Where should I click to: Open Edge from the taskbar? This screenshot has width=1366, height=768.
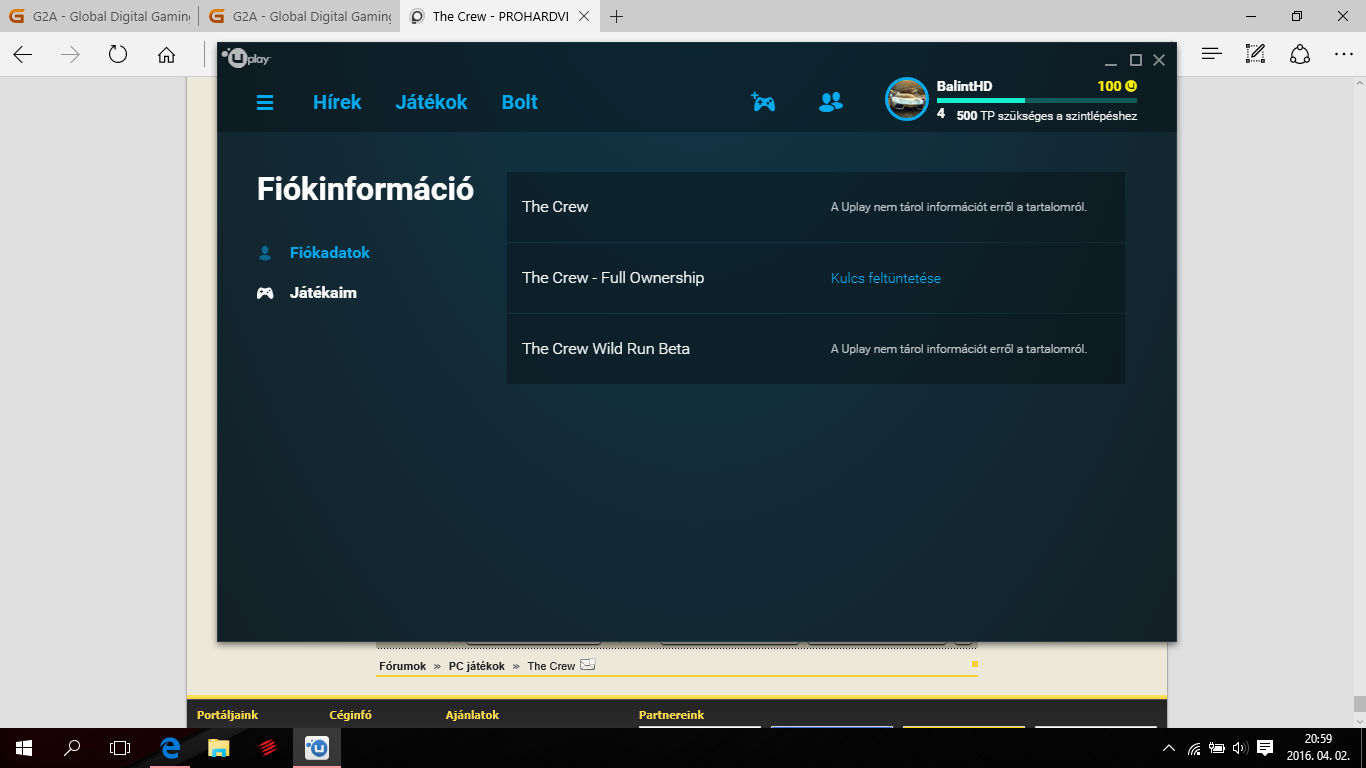pyautogui.click(x=170, y=748)
